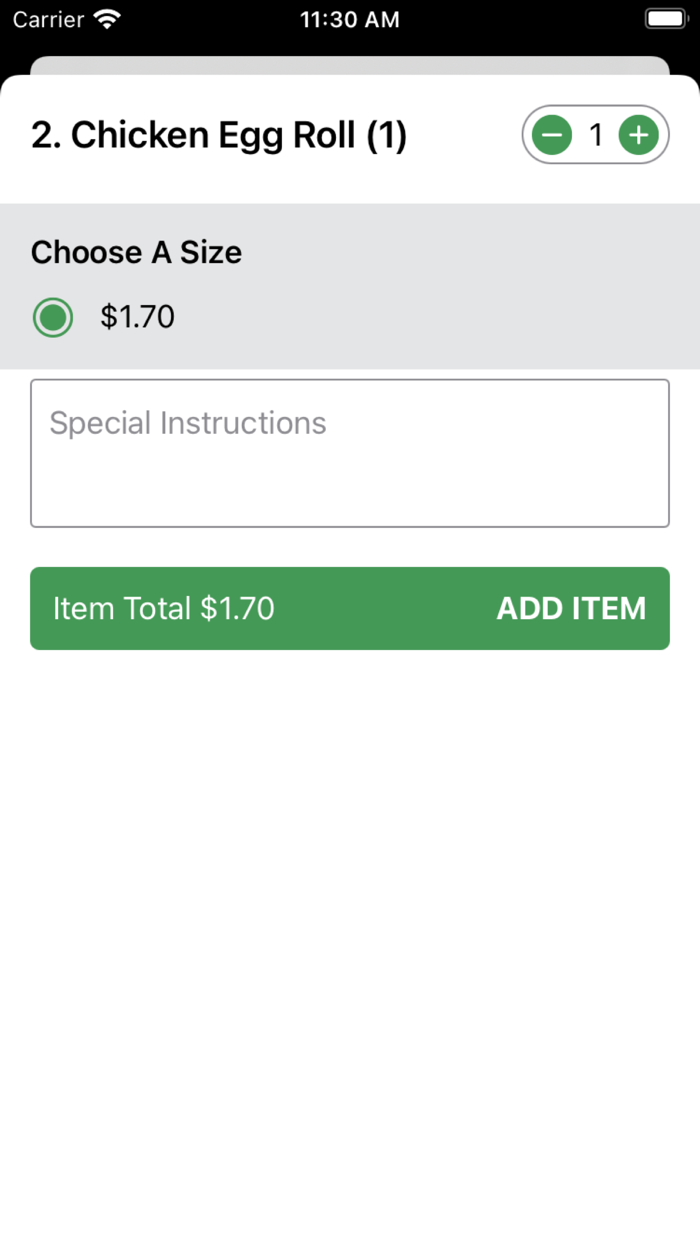Screen dimensions: 700x1244
Task: Click the Carrier text in status bar
Action: [x=48, y=19]
